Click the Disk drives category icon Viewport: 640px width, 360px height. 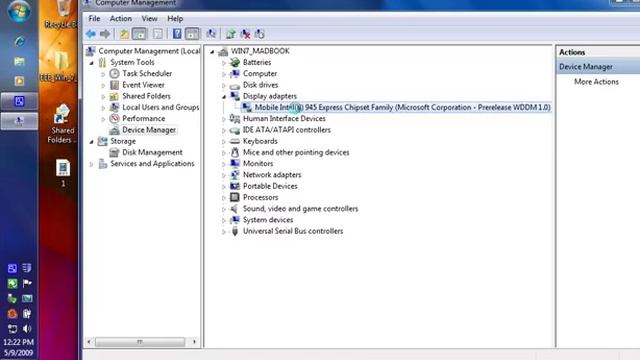235,85
